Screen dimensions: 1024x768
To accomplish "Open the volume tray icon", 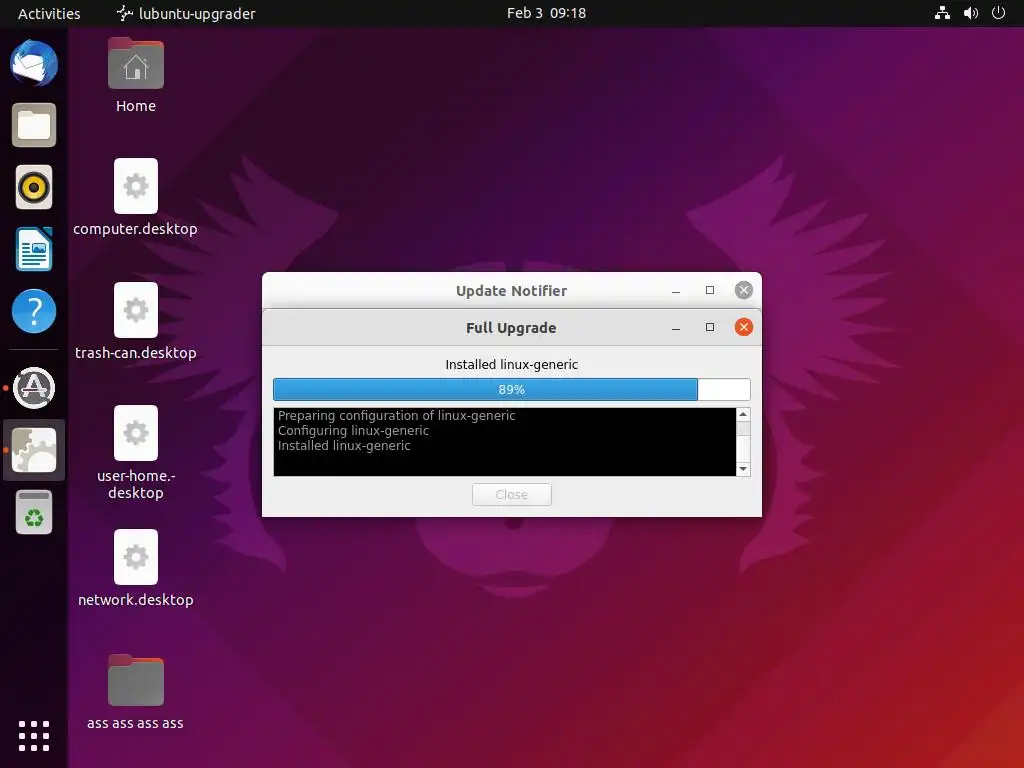I will click(971, 13).
